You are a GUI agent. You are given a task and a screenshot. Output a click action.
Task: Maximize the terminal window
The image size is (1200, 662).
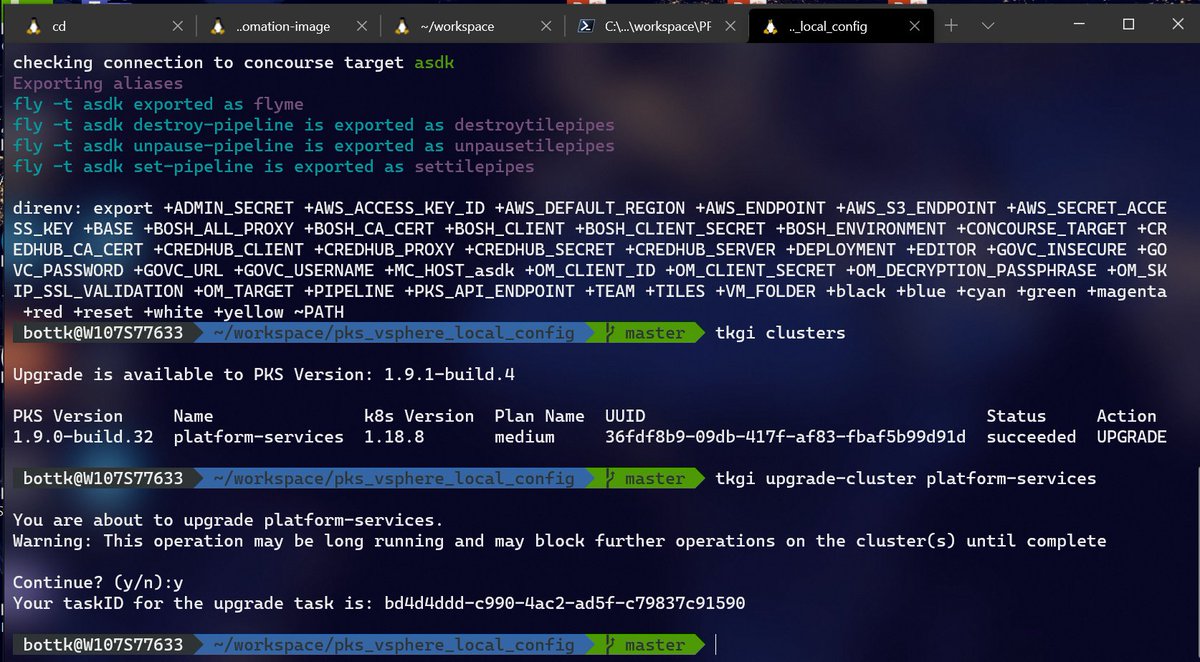[1128, 24]
